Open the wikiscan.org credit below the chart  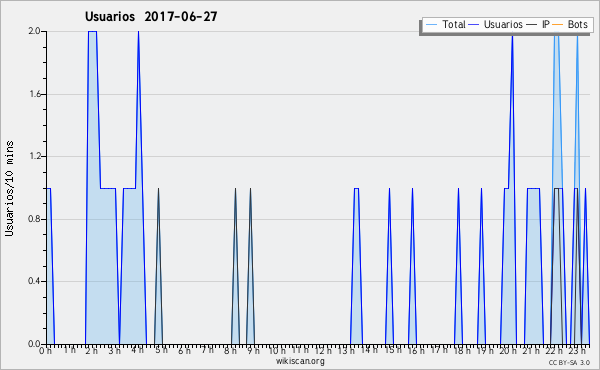[x=300, y=361]
